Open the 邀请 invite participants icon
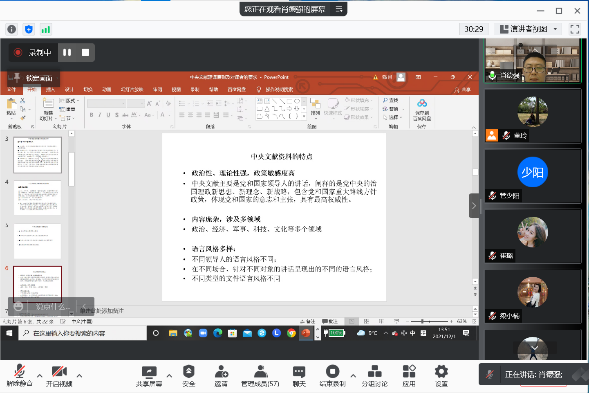 pyautogui.click(x=221, y=372)
